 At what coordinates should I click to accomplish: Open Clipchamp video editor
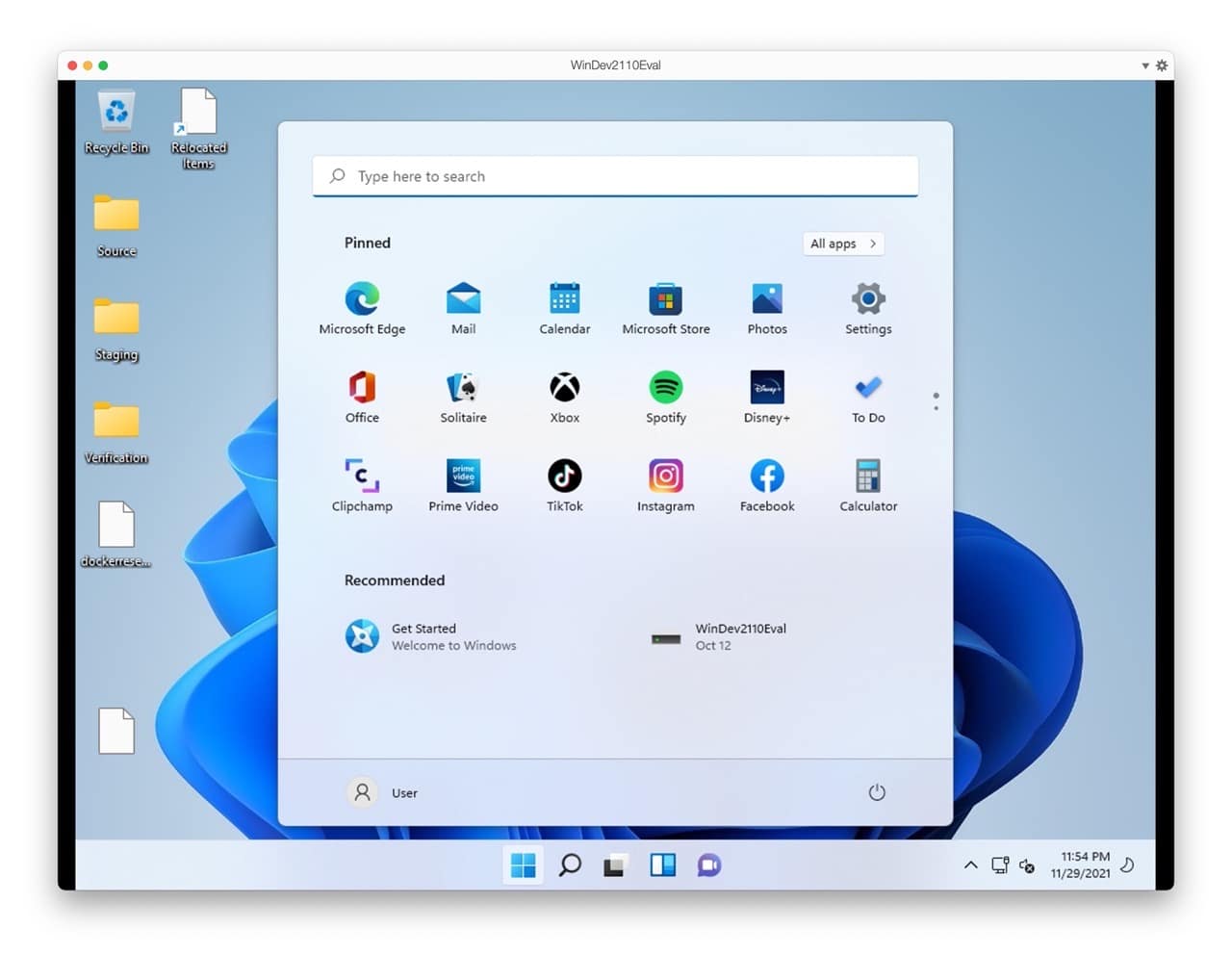tap(362, 485)
